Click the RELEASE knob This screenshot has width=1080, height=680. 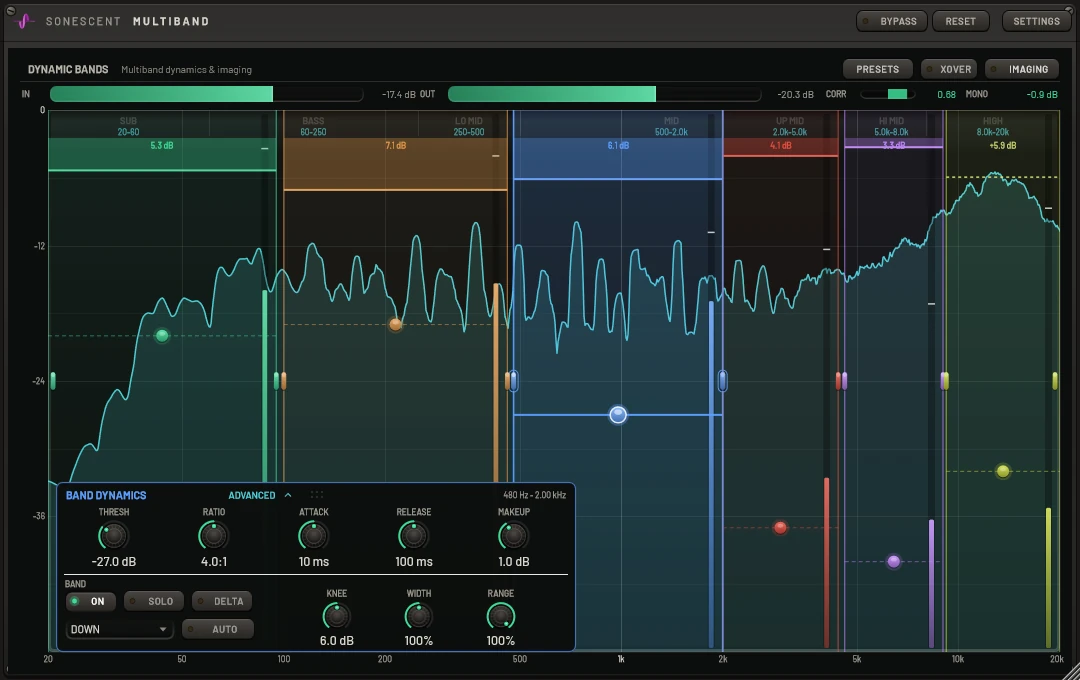(x=413, y=535)
